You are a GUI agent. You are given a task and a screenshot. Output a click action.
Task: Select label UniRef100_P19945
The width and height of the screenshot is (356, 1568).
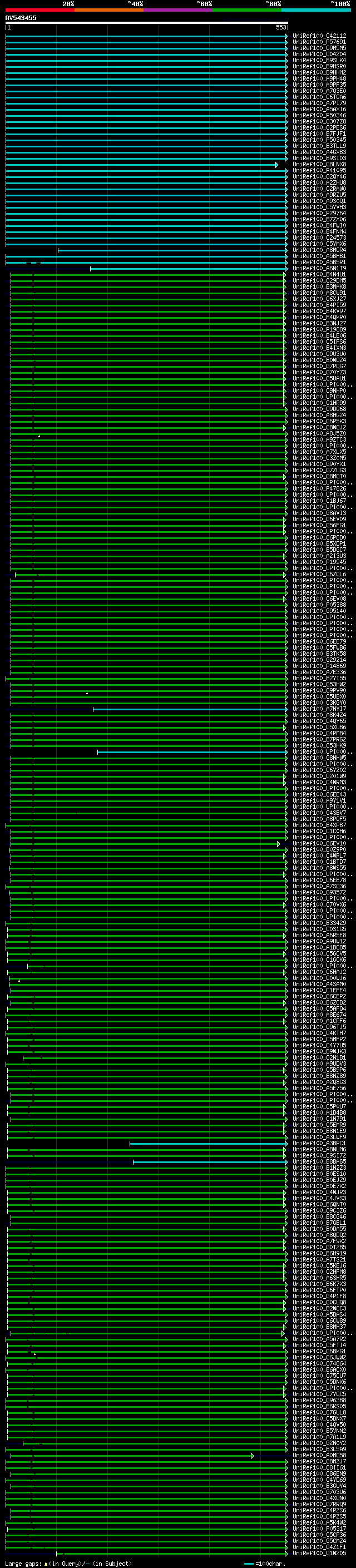(319, 562)
